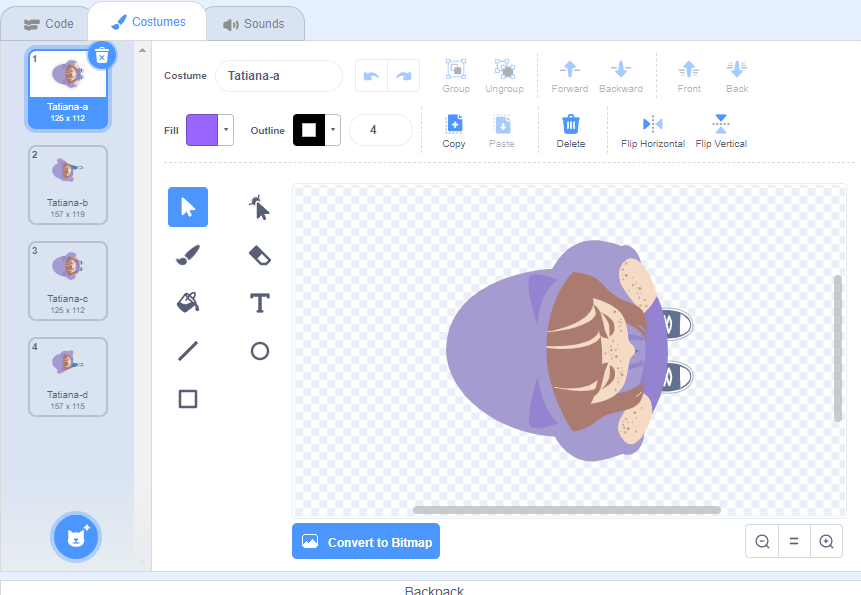Screen dimensions: 861x595
Task: Click the black Outline color swatch
Action: pos(309,130)
